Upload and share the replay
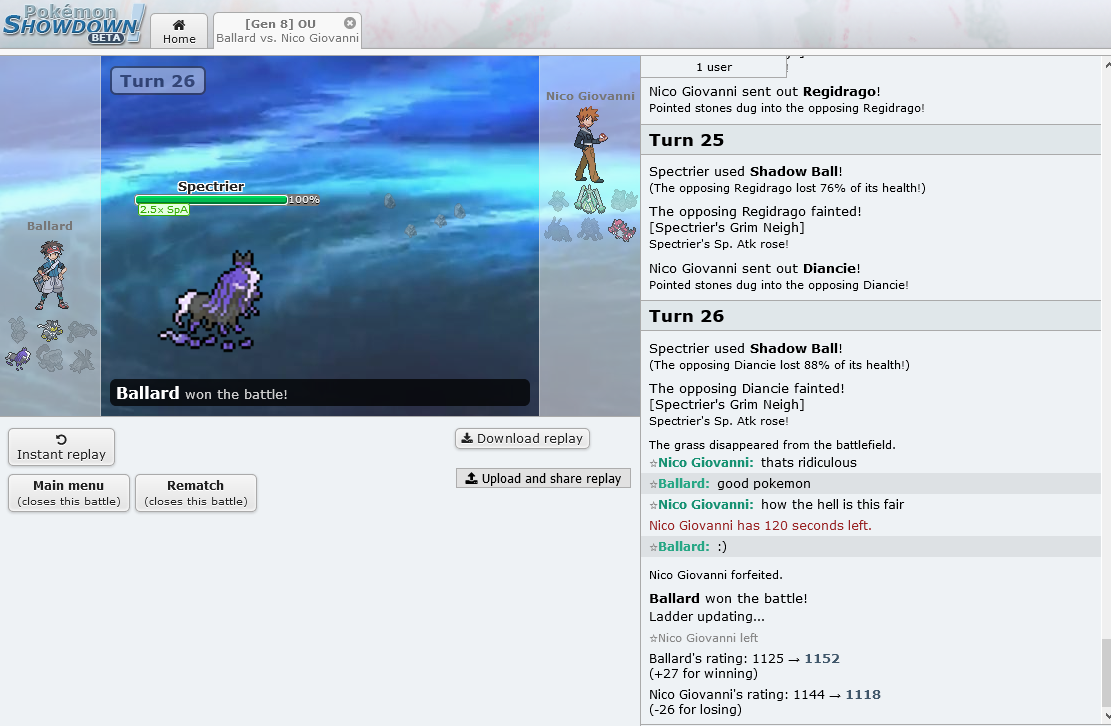Screen dimensions: 1111x726 (543, 478)
